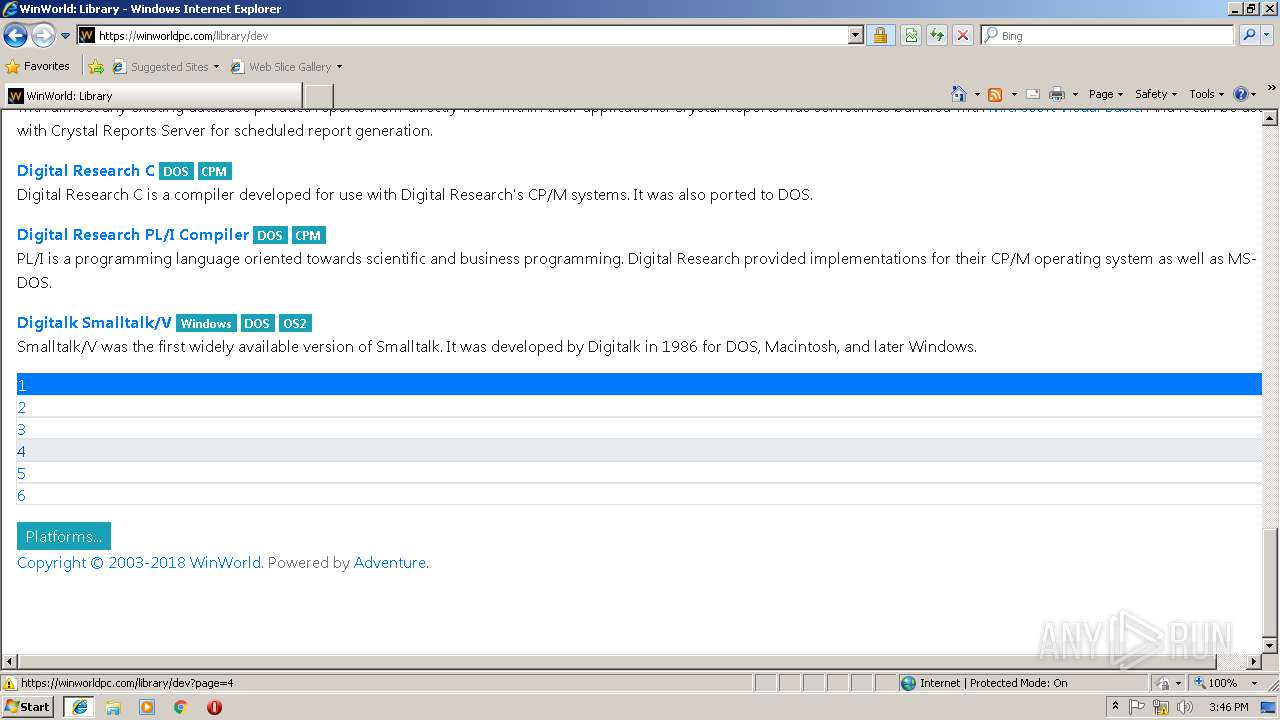Go to pagination page 3
This screenshot has width=1280, height=720.
click(639, 429)
